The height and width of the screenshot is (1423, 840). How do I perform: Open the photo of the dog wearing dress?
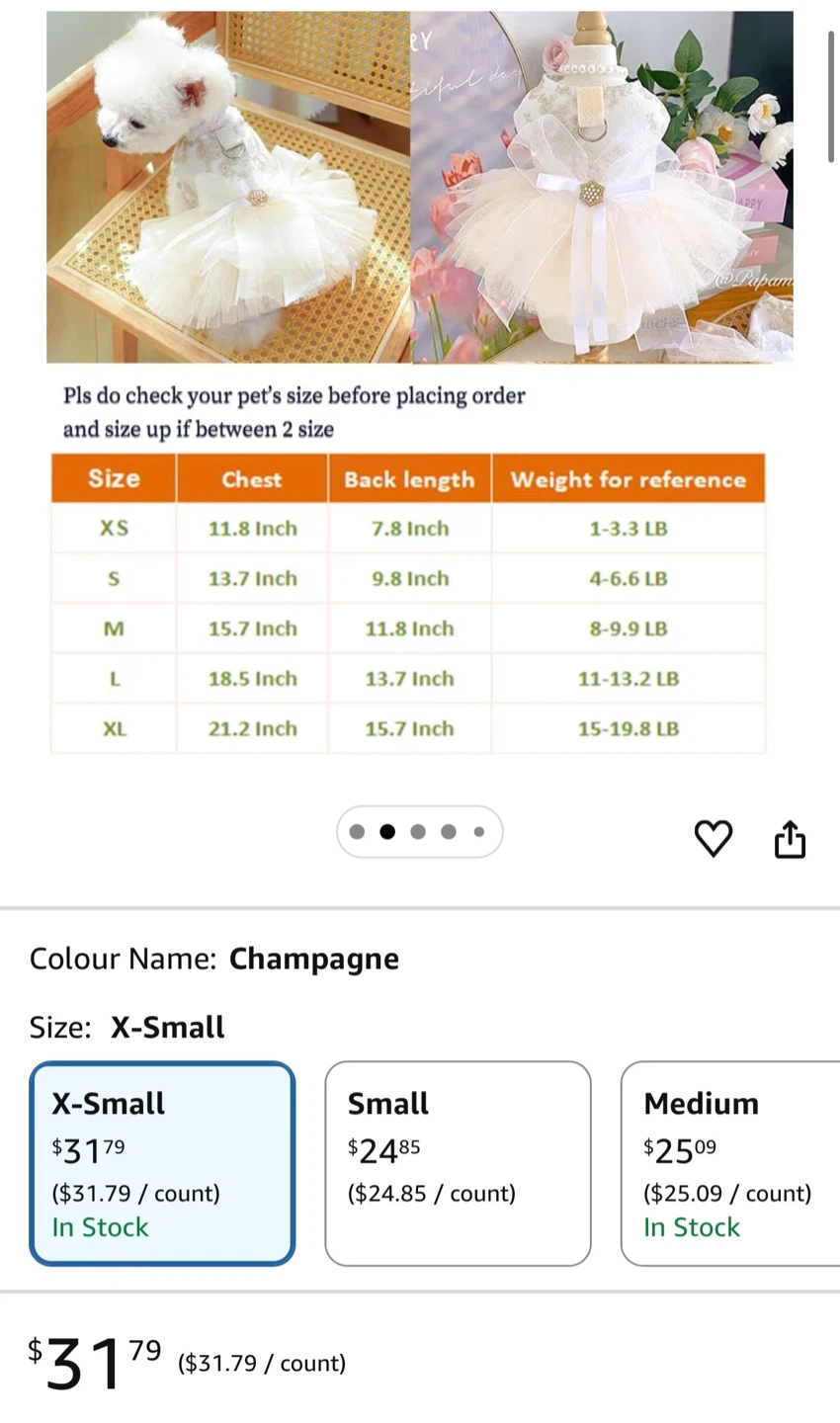click(227, 186)
